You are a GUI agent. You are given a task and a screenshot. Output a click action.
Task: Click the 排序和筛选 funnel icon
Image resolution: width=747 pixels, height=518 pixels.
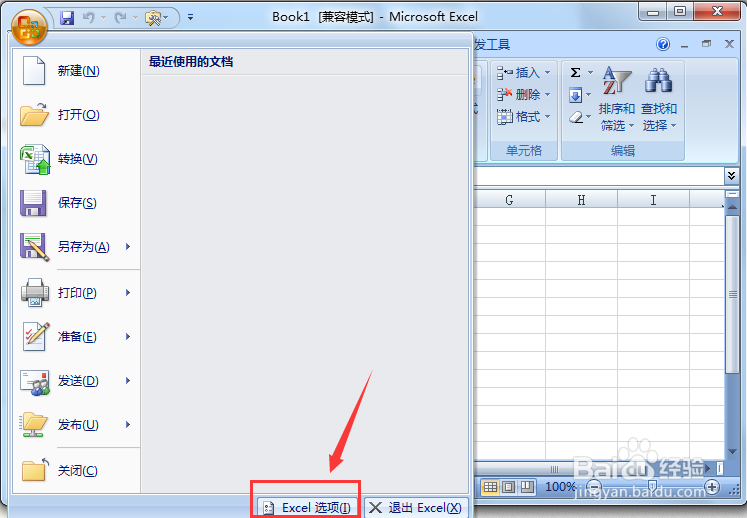pyautogui.click(x=616, y=81)
